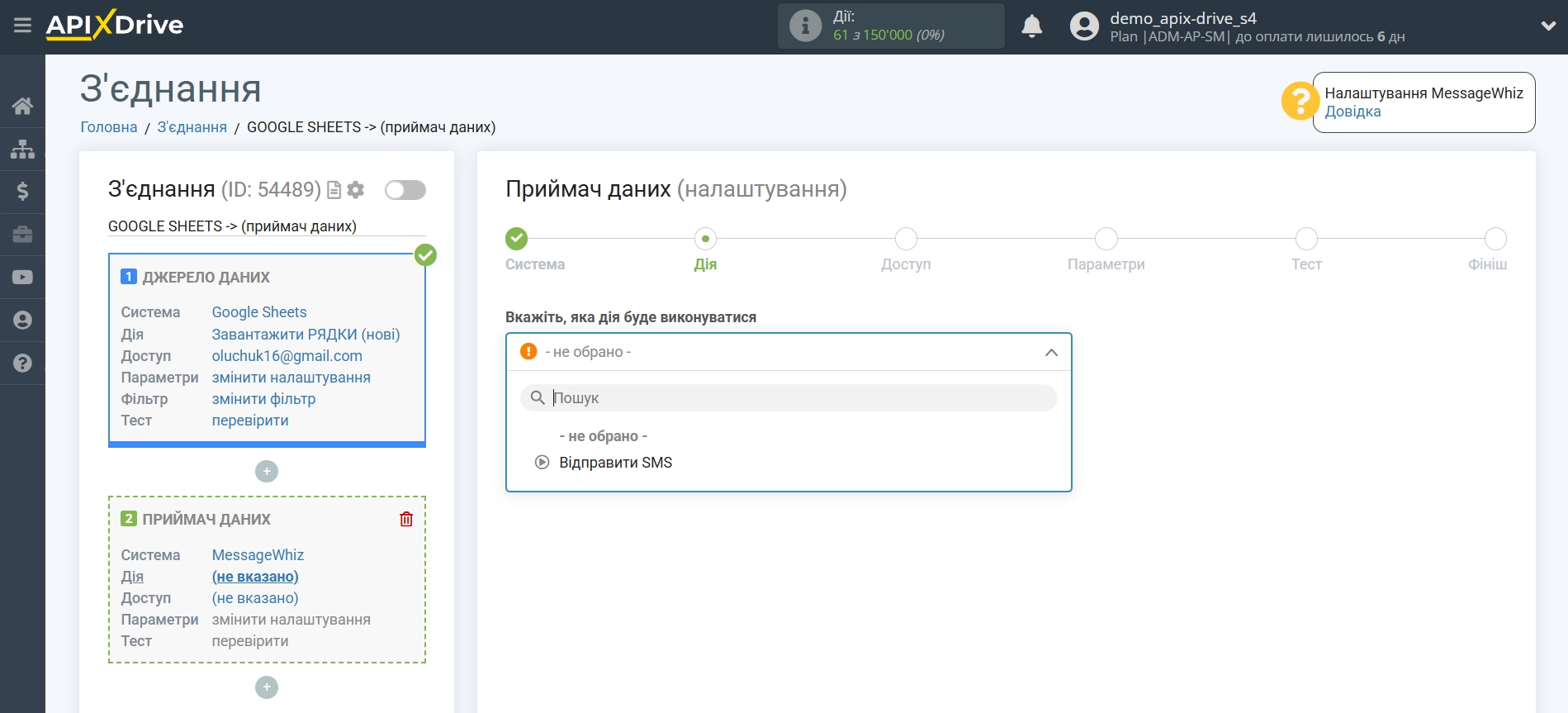Add step below the data receiver
Screen dimensions: 1568x713
pos(267,687)
